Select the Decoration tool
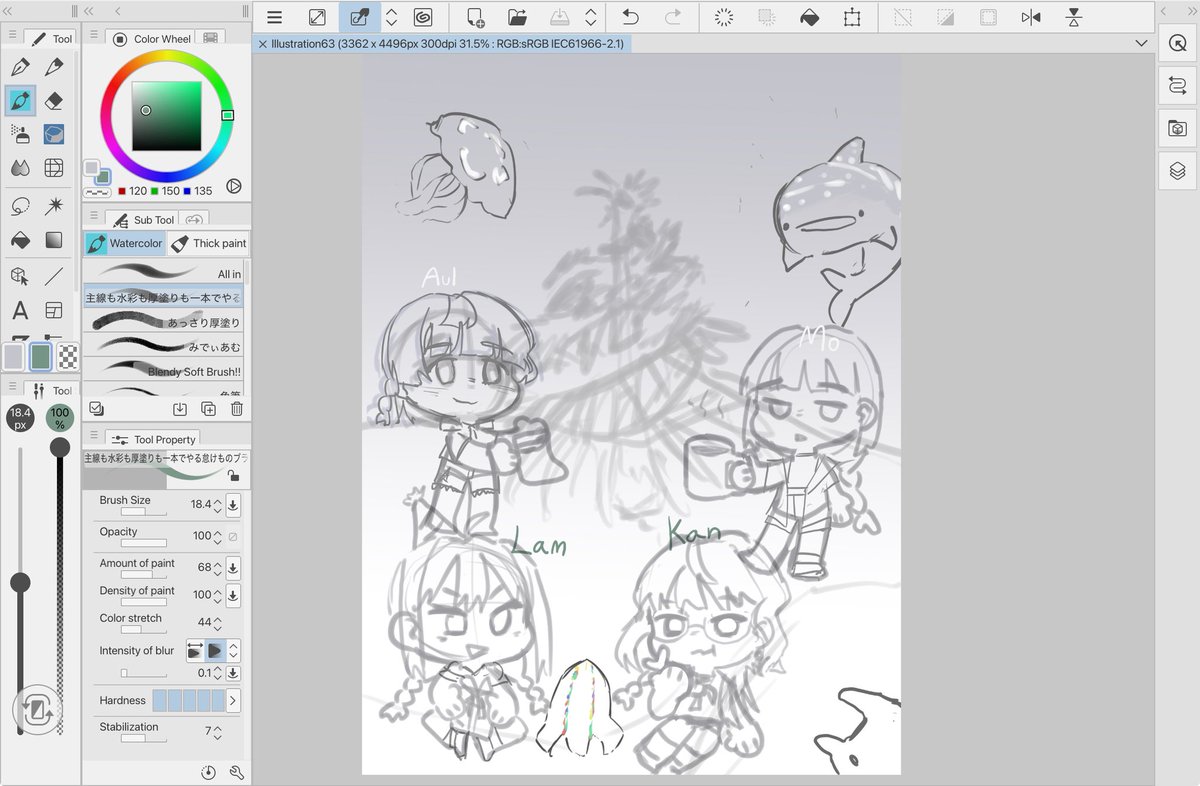This screenshot has width=1200, height=786. click(54, 134)
